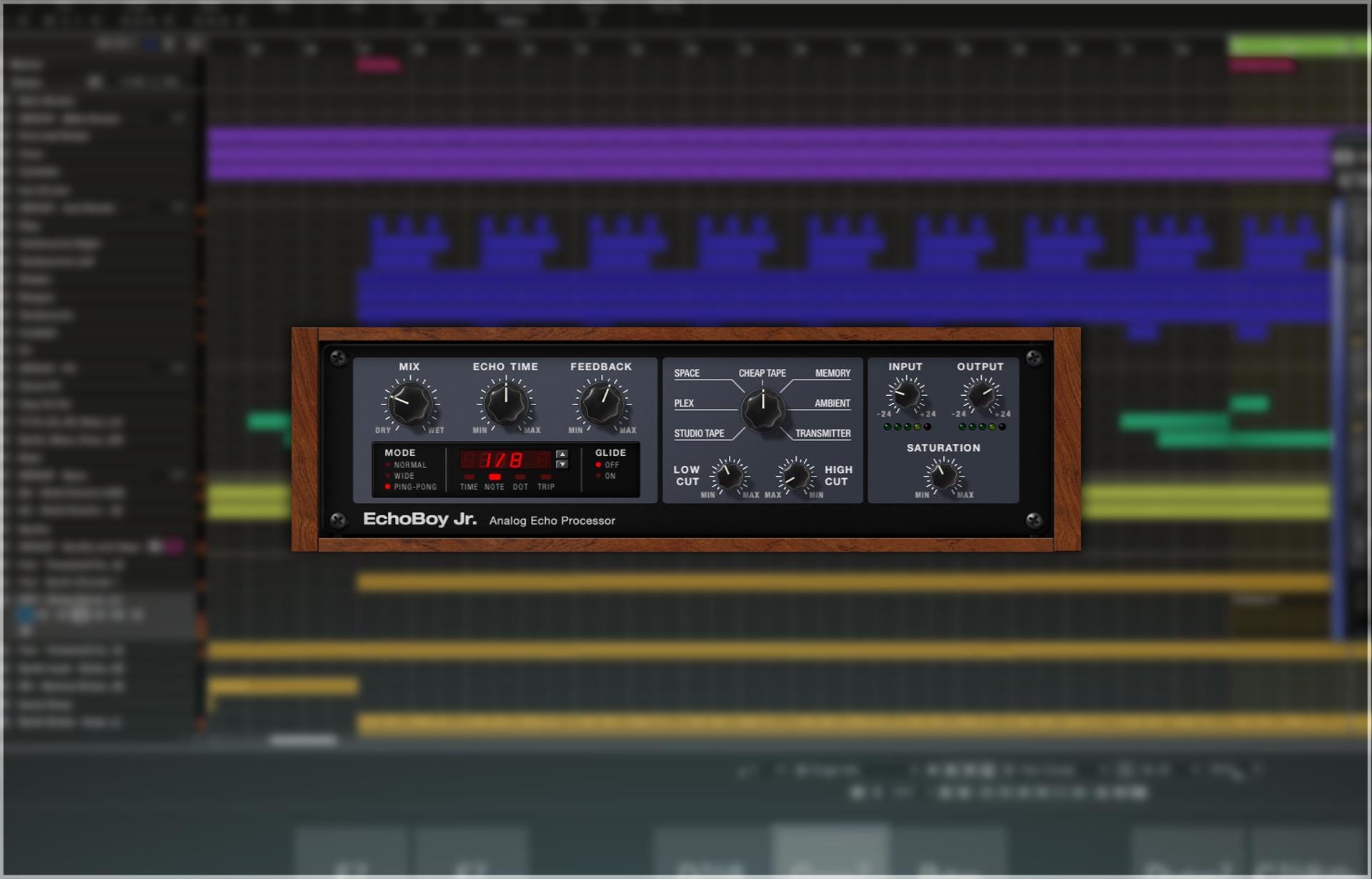Choose the PLEX echo style
This screenshot has width=1372, height=879.
[684, 403]
